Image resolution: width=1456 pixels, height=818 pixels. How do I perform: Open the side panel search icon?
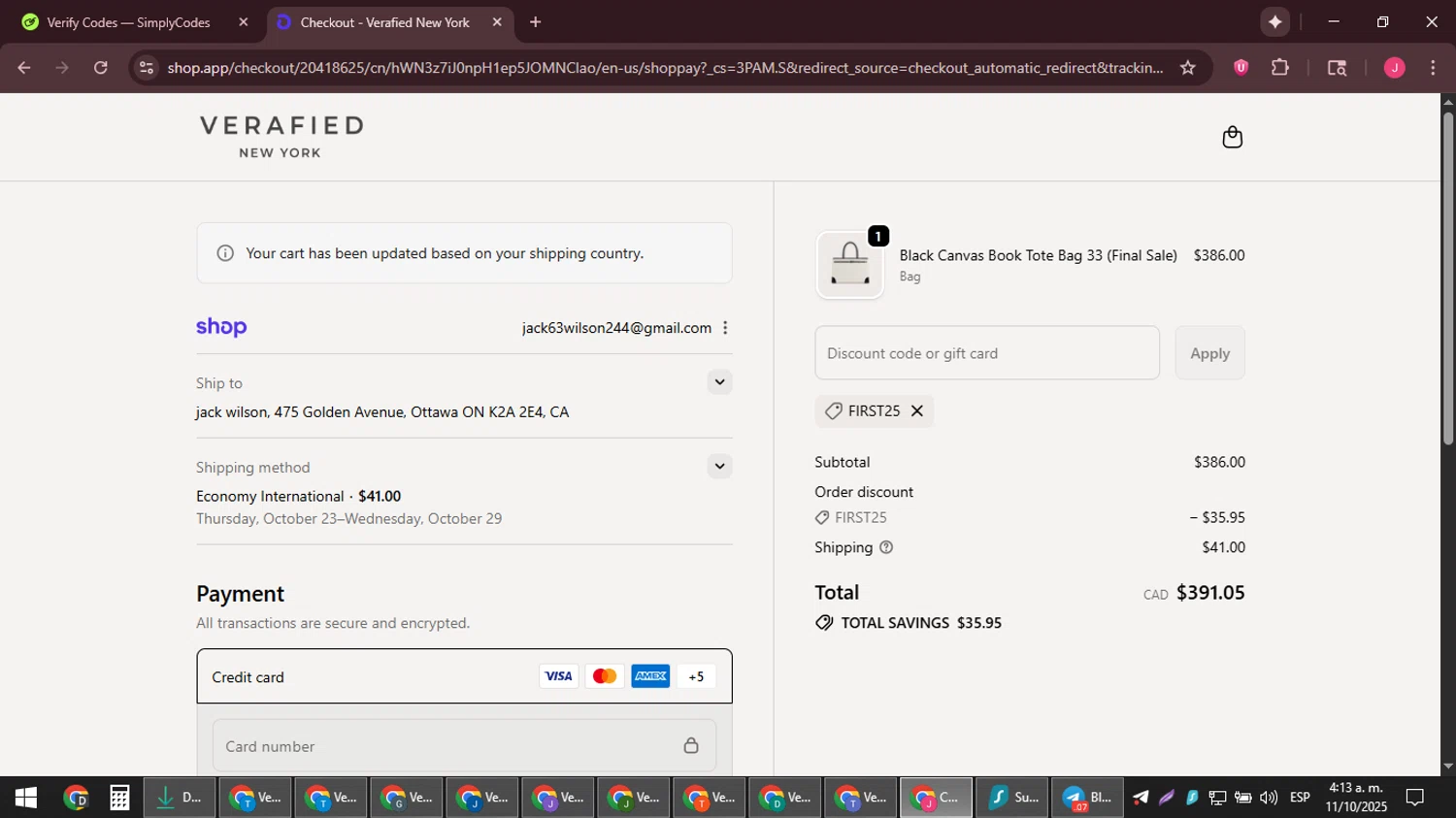1337,68
